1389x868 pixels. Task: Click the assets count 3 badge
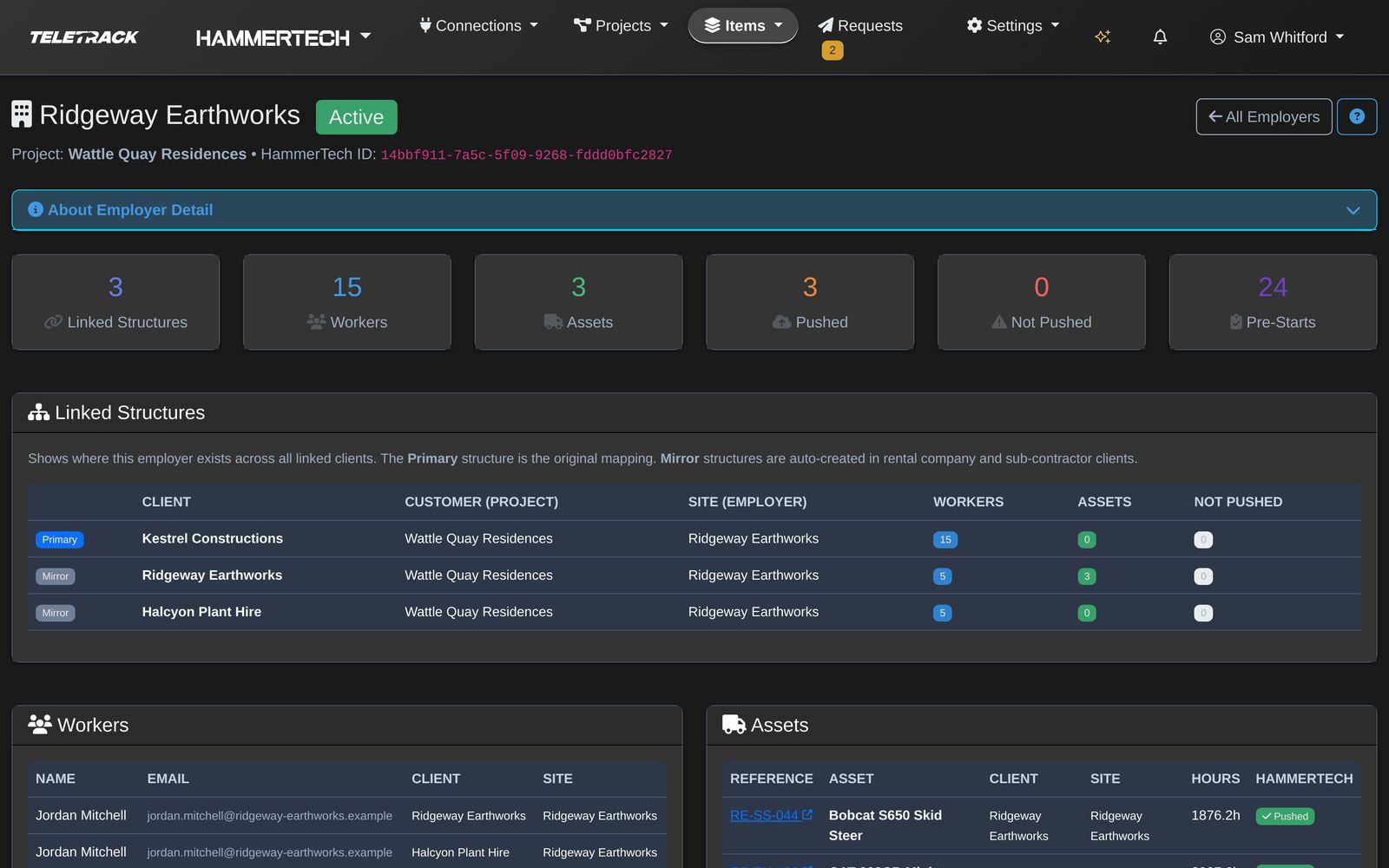pyautogui.click(x=1087, y=576)
